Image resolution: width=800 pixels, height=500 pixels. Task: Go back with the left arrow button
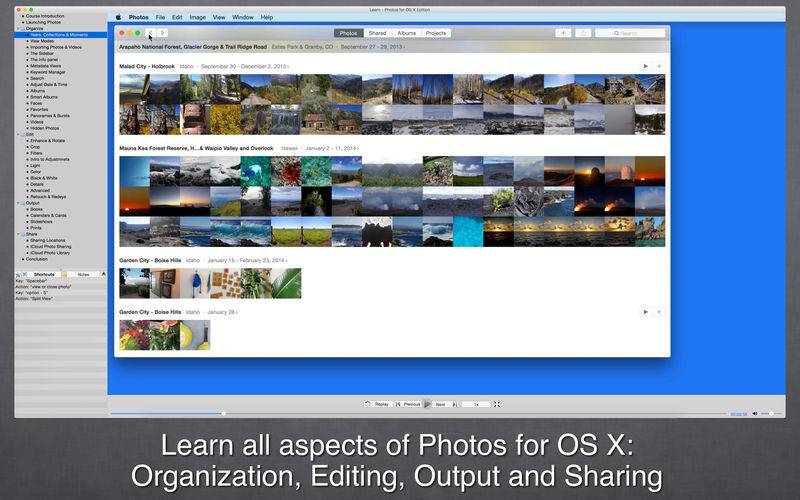click(x=151, y=33)
